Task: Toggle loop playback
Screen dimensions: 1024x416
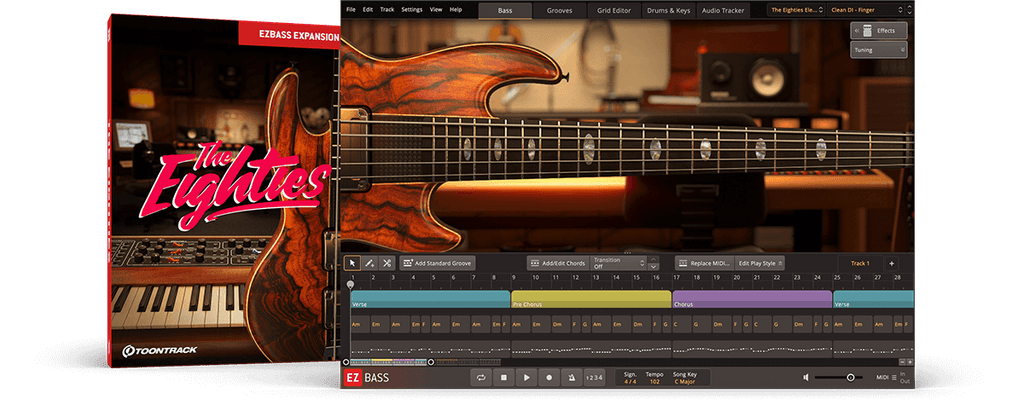Action: click(x=481, y=377)
